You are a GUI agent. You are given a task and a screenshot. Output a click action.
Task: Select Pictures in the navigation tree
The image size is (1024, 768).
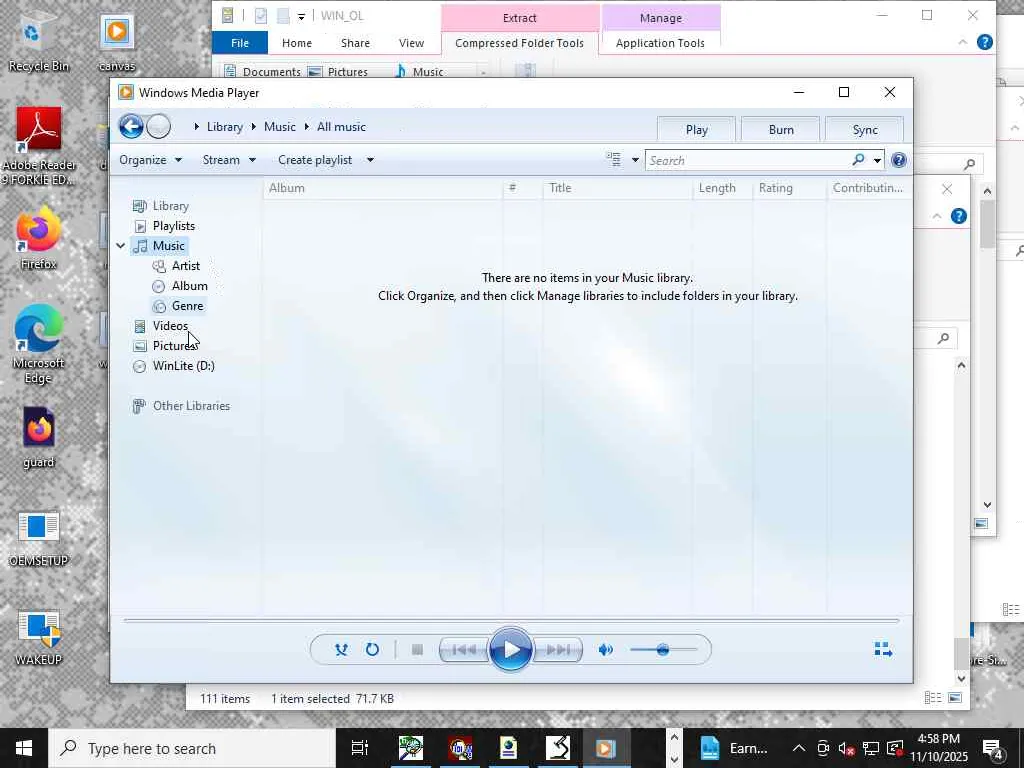[x=174, y=346]
